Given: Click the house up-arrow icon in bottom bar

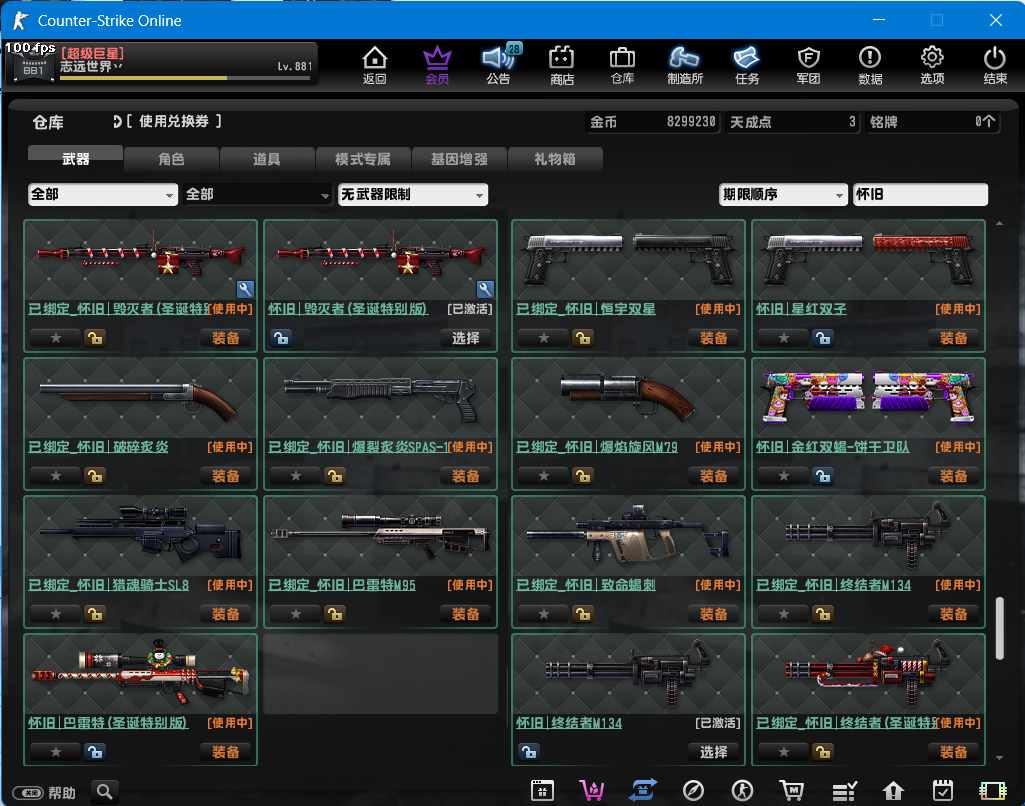Looking at the screenshot, I should [893, 791].
